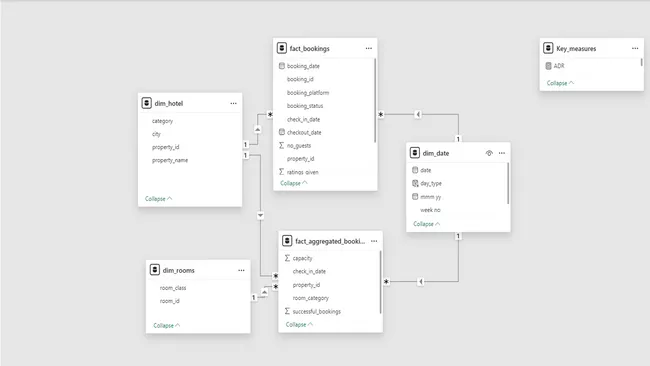
Task: Click sigma icon beside ratings_given
Action: 282,172
